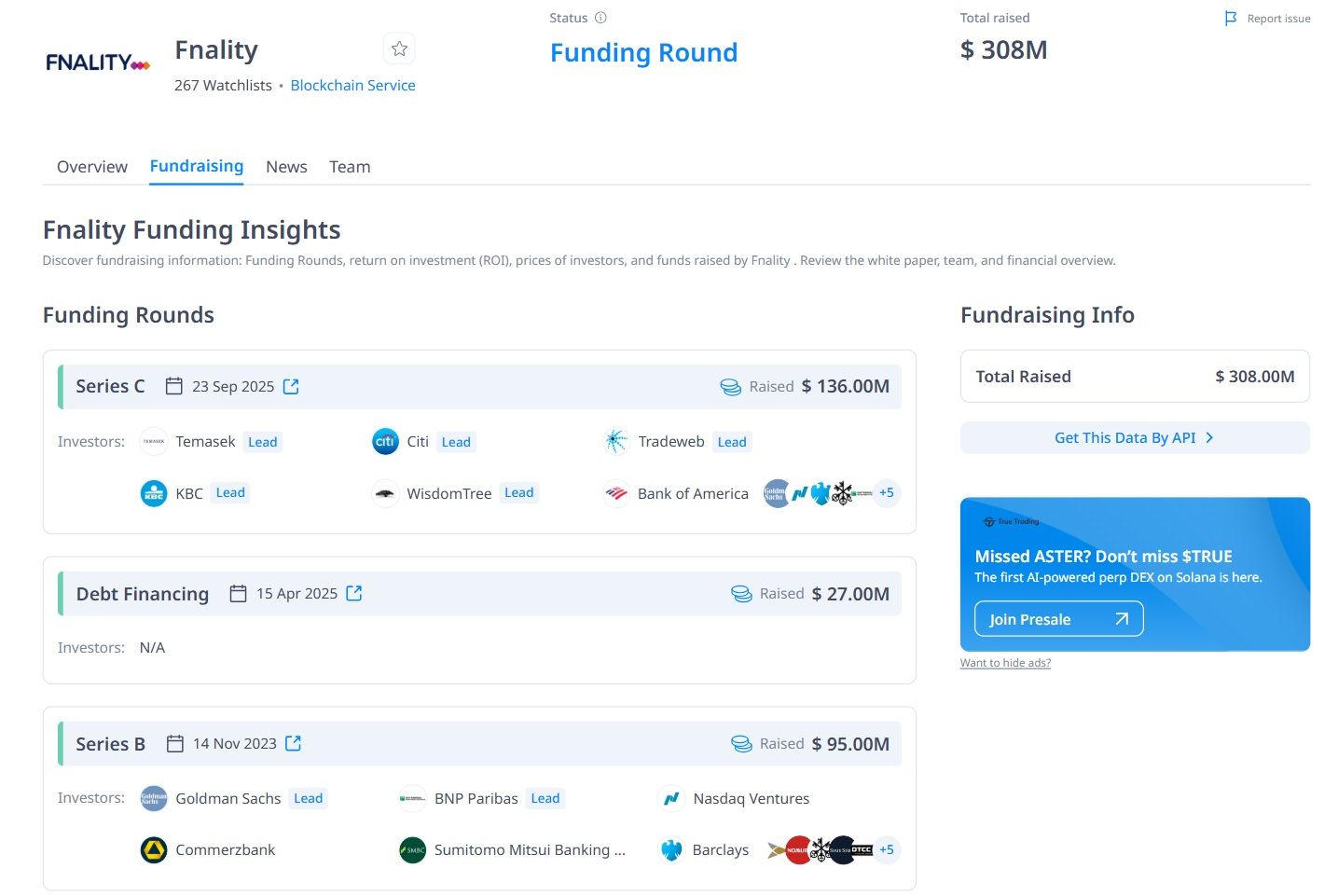Click the Nasdaq Ventures investor name
Screen dimensions: 1338x896
[752, 798]
